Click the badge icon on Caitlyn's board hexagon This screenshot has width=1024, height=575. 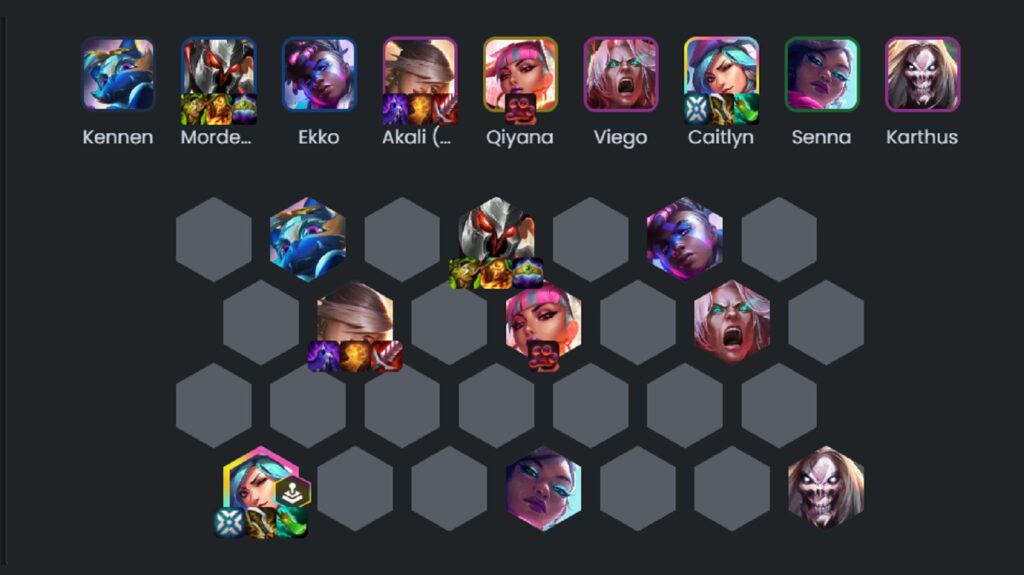point(293,492)
